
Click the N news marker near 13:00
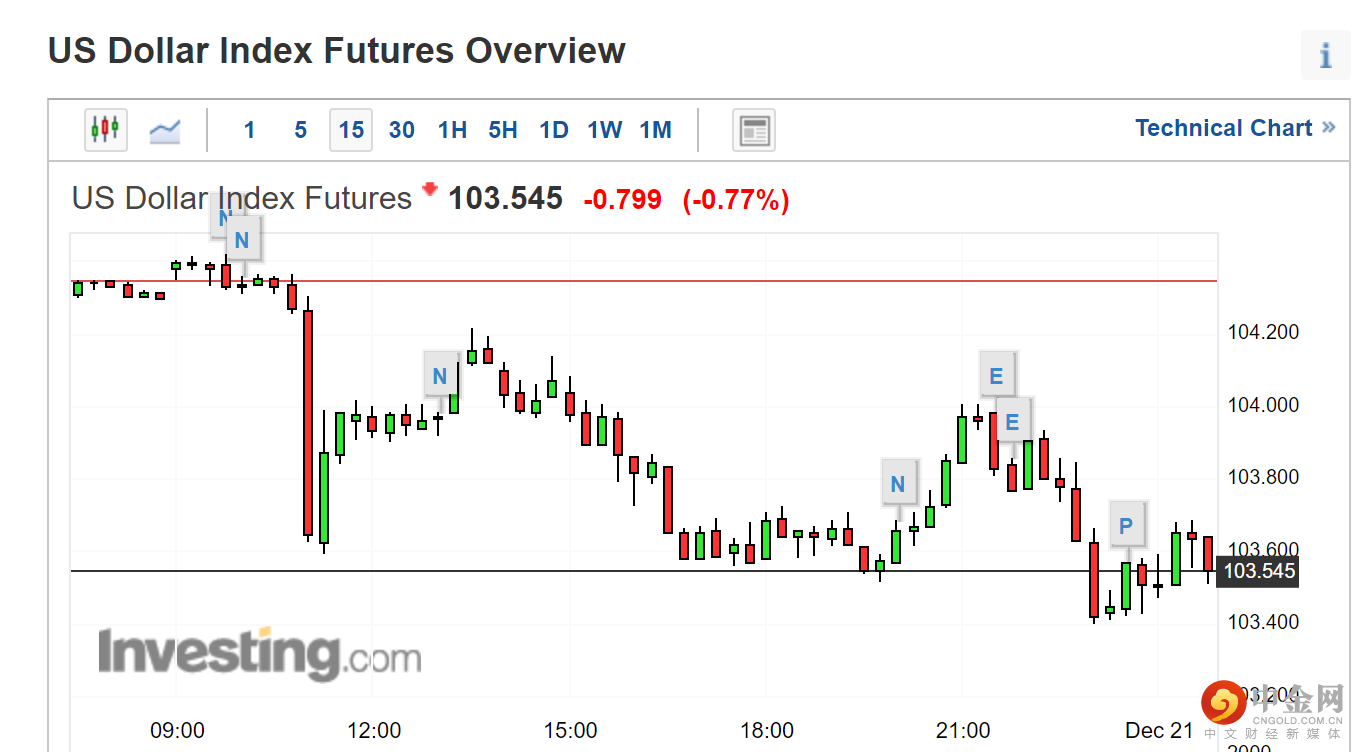(x=440, y=376)
